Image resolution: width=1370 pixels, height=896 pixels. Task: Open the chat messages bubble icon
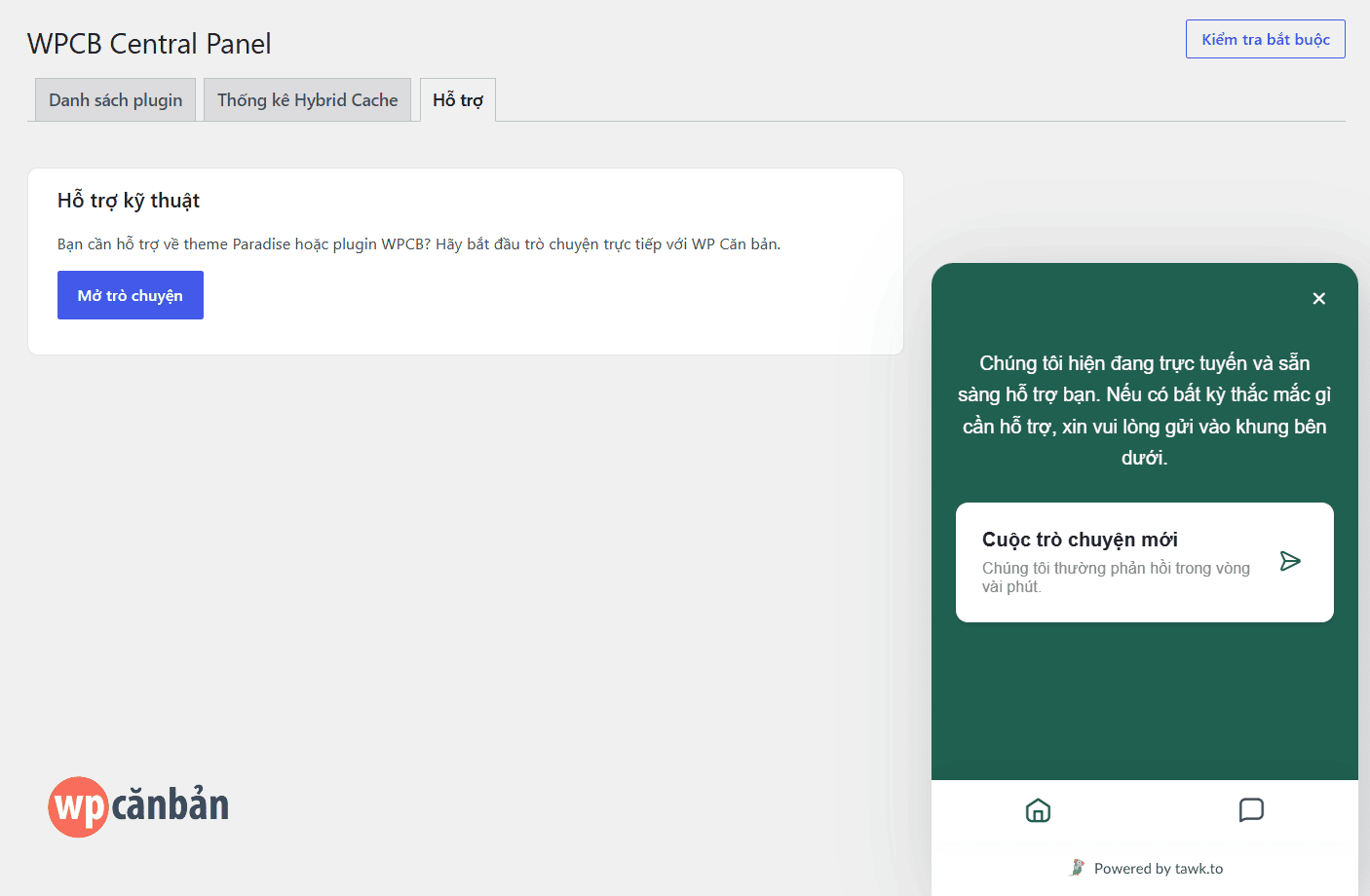point(1251,810)
